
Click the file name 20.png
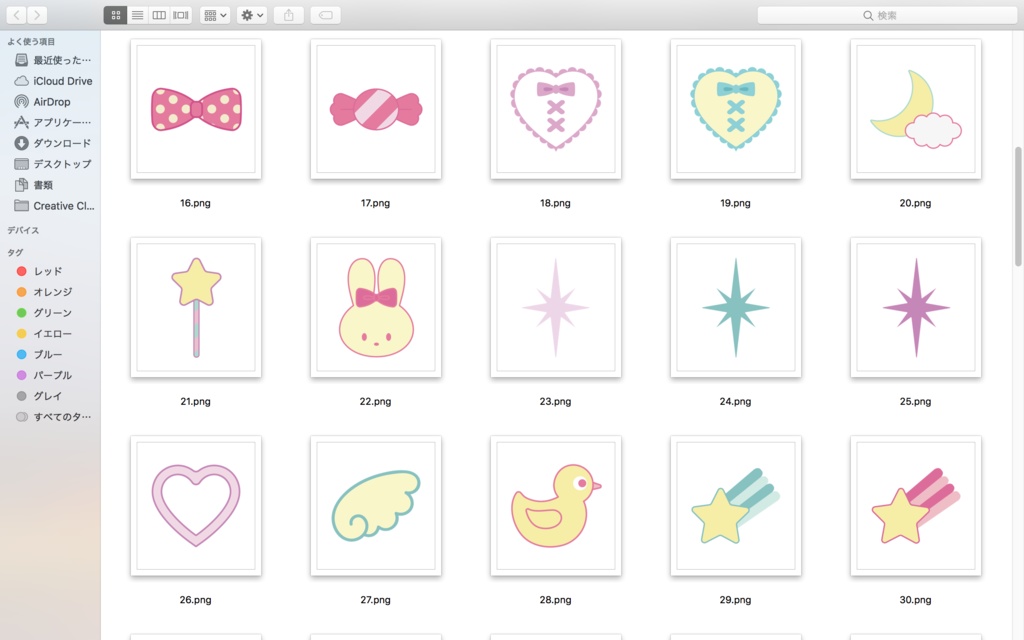pos(915,203)
